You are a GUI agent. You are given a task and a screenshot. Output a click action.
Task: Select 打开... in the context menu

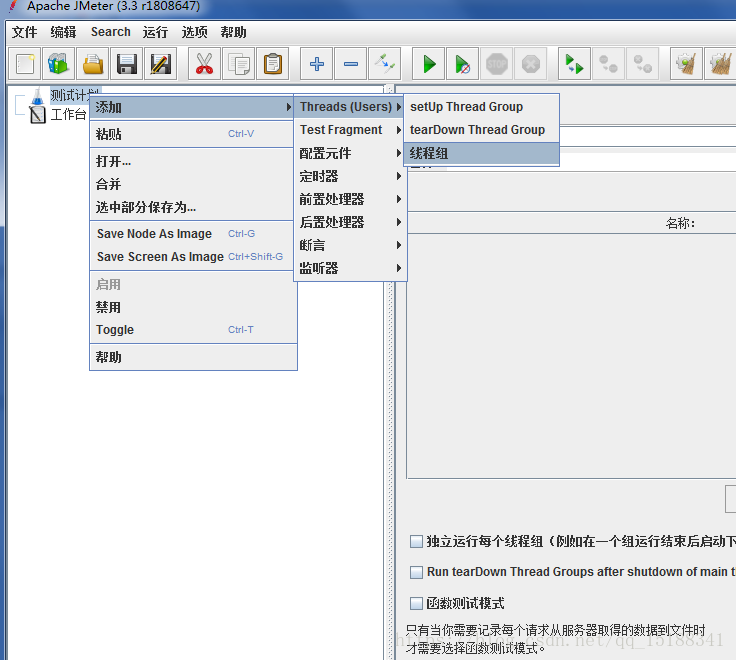coord(193,161)
